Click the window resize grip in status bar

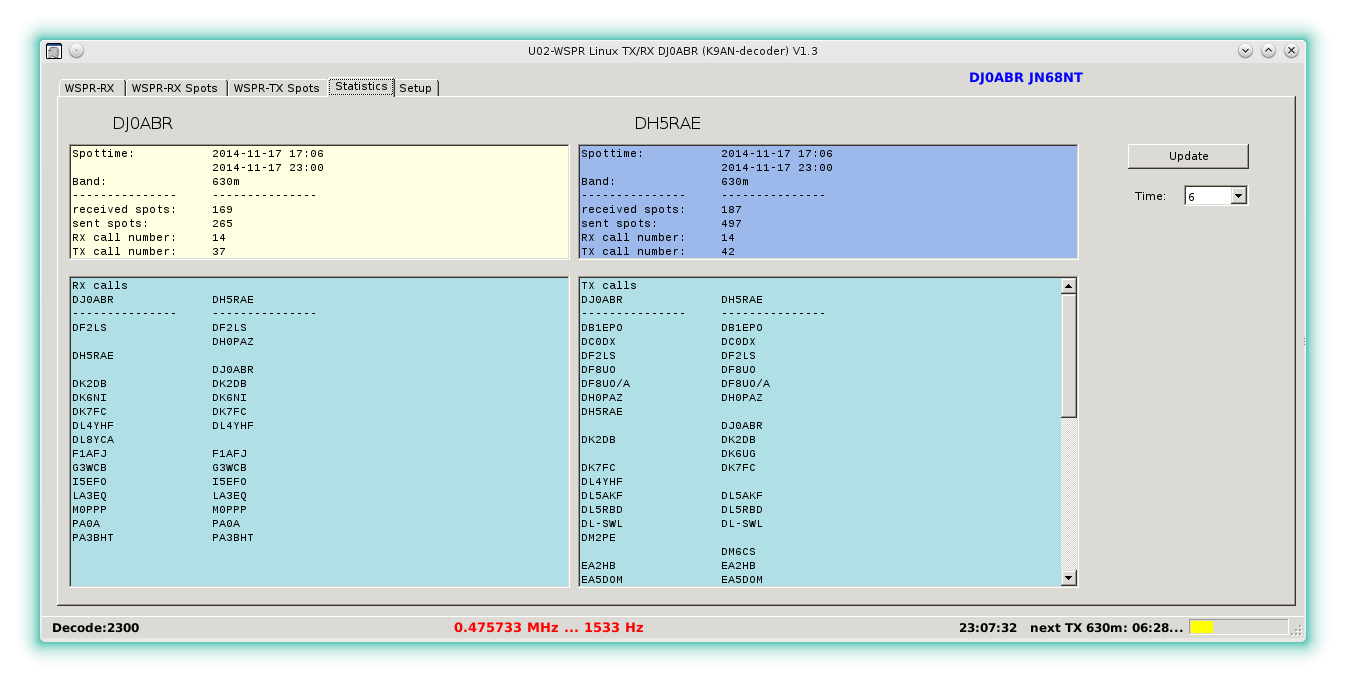(1297, 630)
